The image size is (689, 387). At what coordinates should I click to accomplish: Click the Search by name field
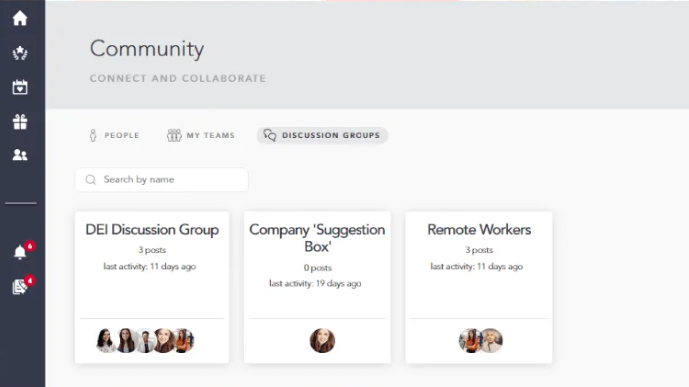[162, 180]
